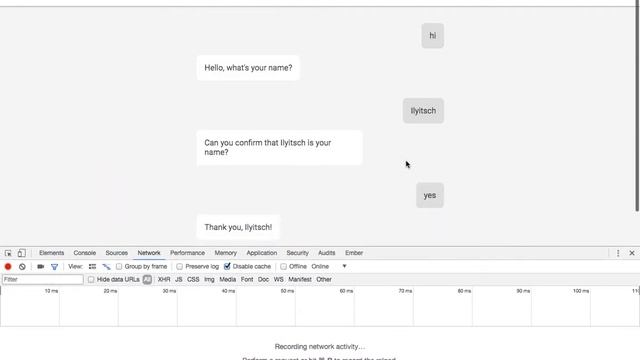Viewport: 640px width, 360px height.
Task: Uncheck the Disable cache checkbox
Action: point(227,267)
